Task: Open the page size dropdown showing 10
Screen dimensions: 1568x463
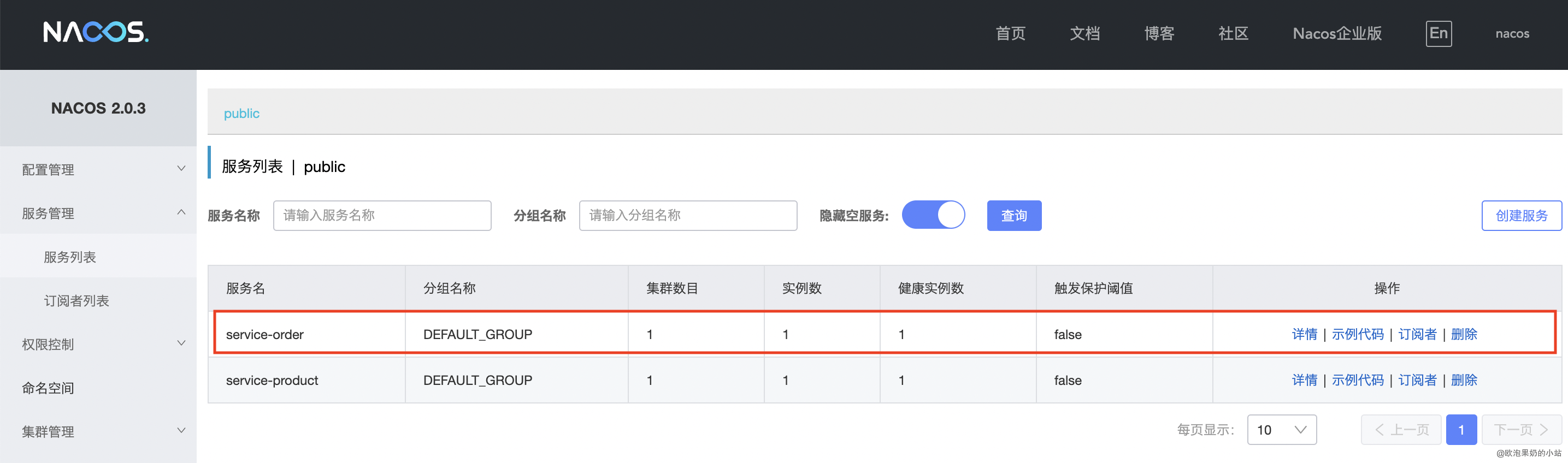Action: click(x=1281, y=430)
